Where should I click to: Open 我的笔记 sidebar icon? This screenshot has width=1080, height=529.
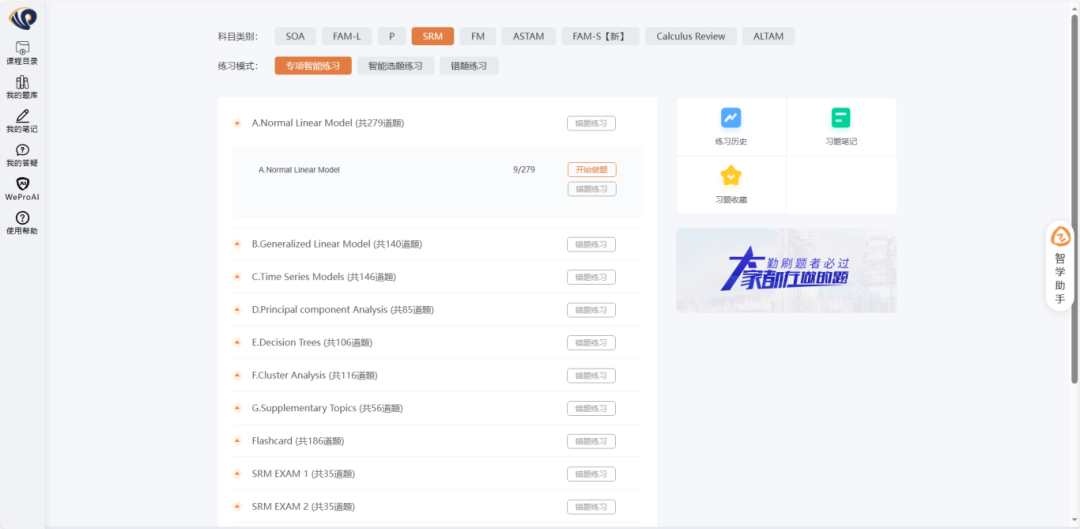(x=22, y=121)
